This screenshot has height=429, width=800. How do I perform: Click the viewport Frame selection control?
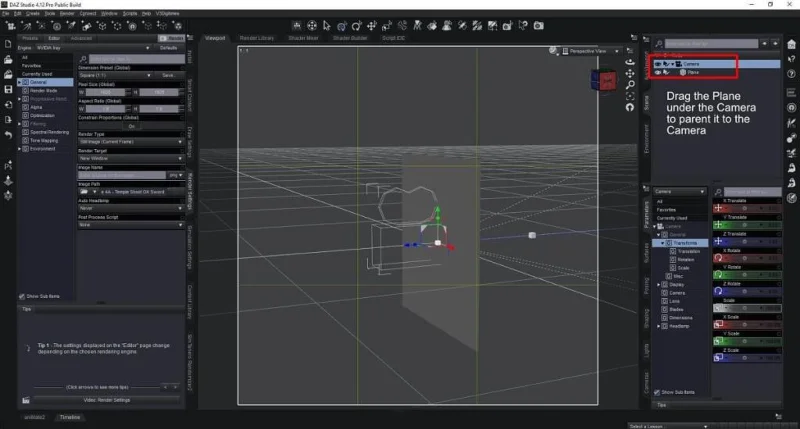click(630, 96)
